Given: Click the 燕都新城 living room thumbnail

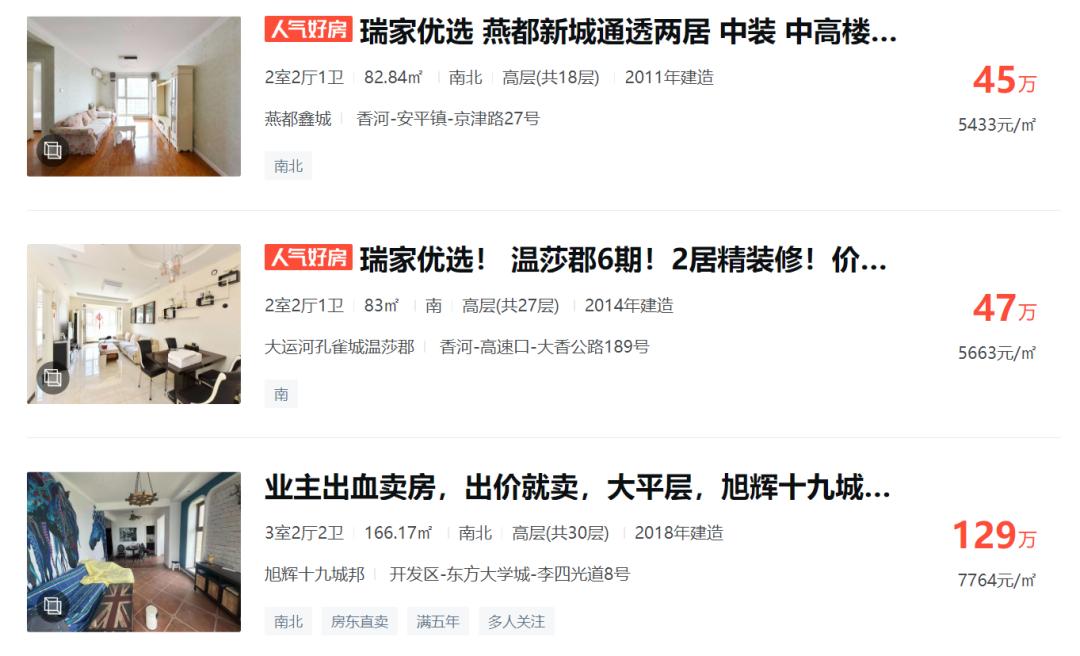Looking at the screenshot, I should pos(134,96).
